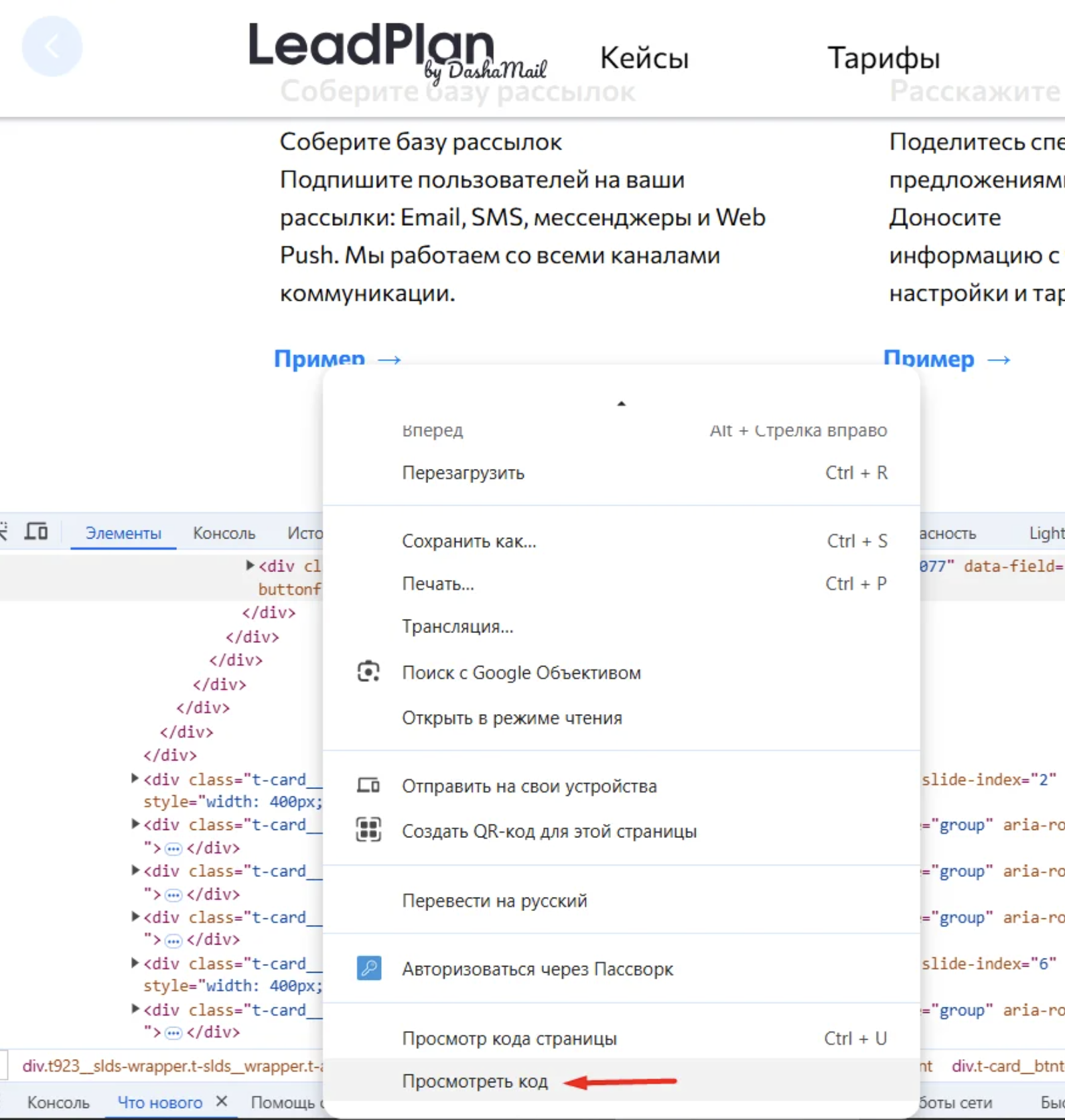Screen dimensions: 1065x1120
Task: Click the send to devices icon
Action: [x=368, y=785]
